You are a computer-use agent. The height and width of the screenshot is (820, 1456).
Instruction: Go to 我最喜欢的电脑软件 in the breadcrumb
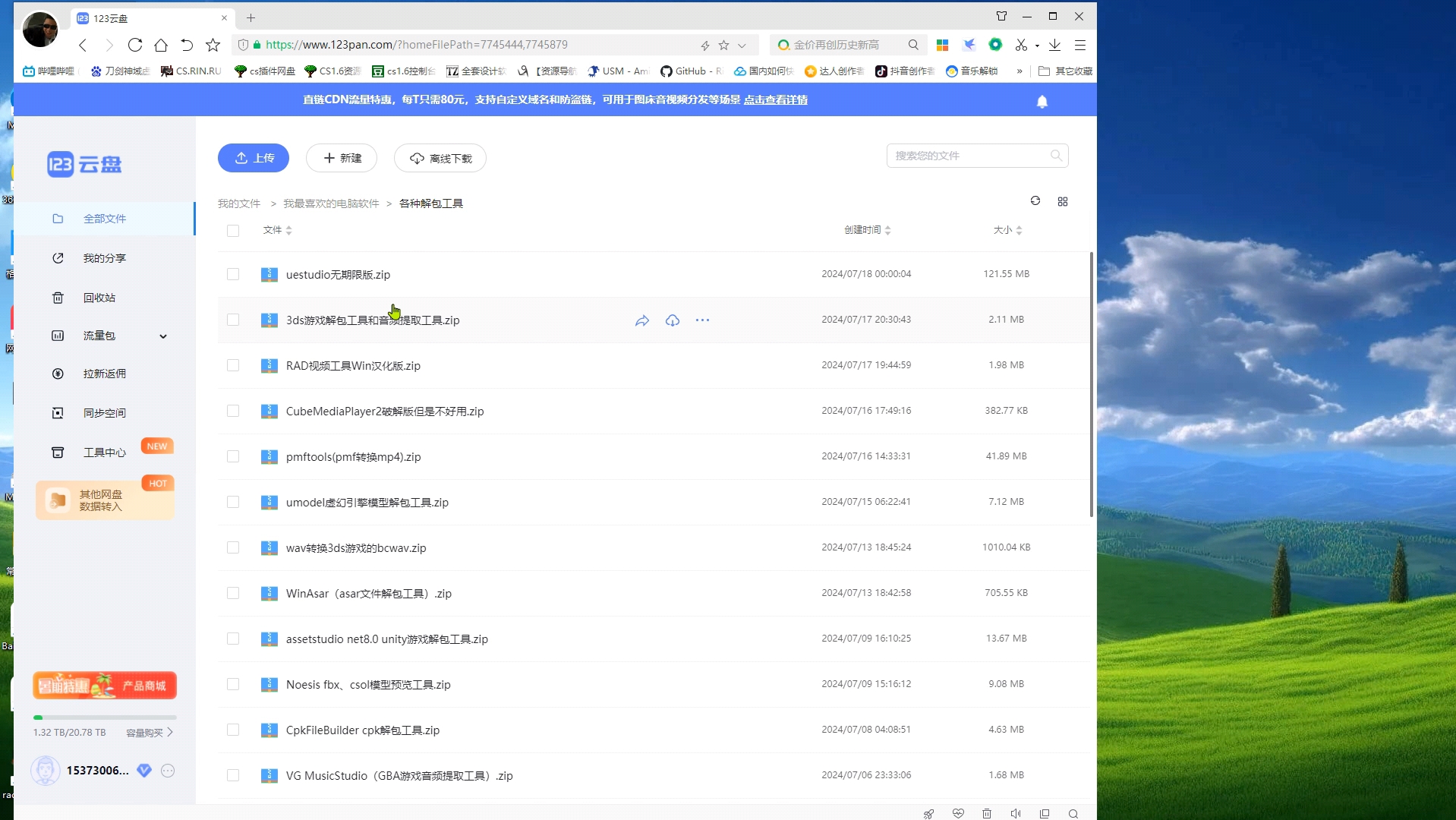click(331, 203)
